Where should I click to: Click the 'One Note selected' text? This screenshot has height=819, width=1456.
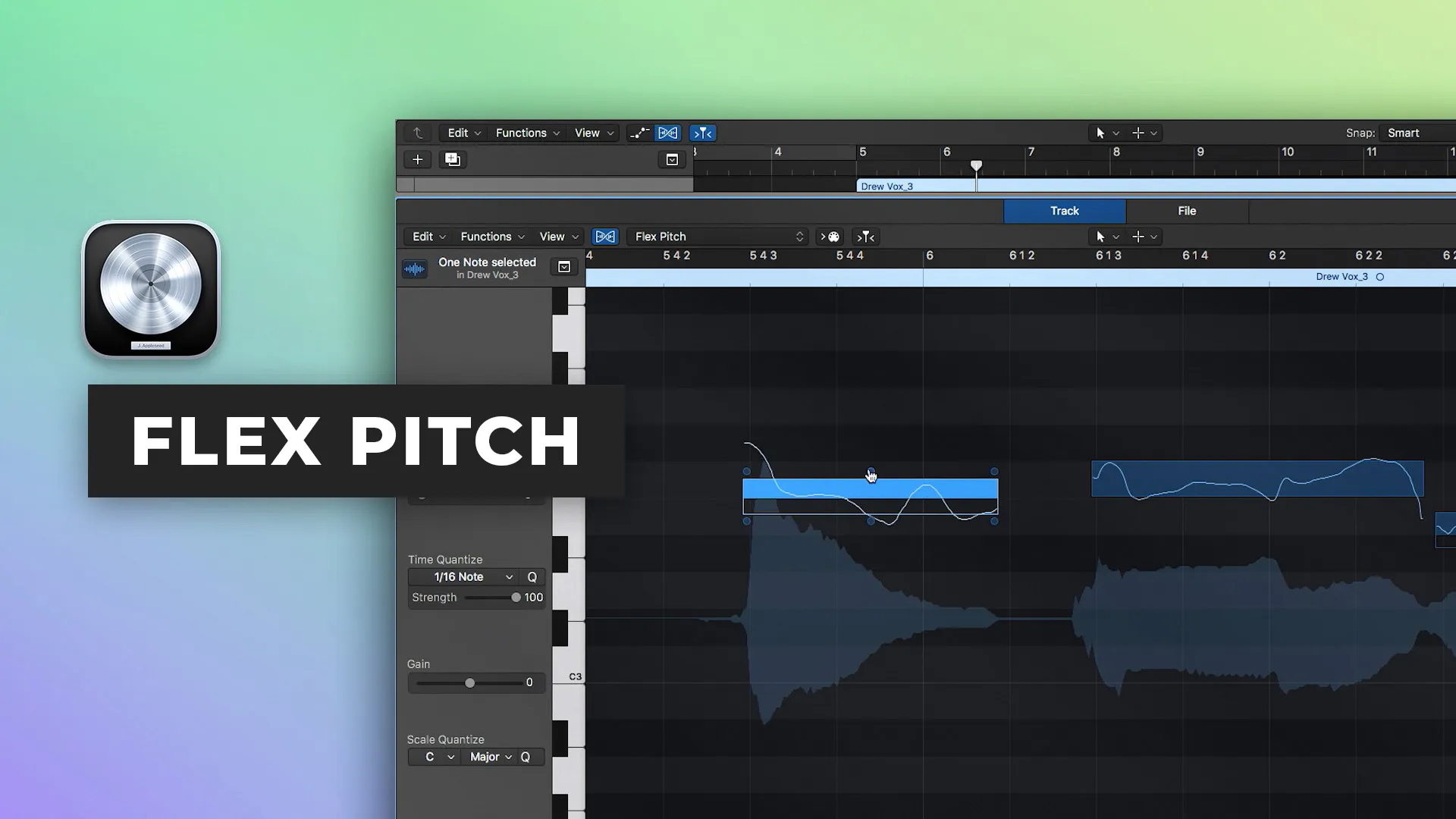487,262
